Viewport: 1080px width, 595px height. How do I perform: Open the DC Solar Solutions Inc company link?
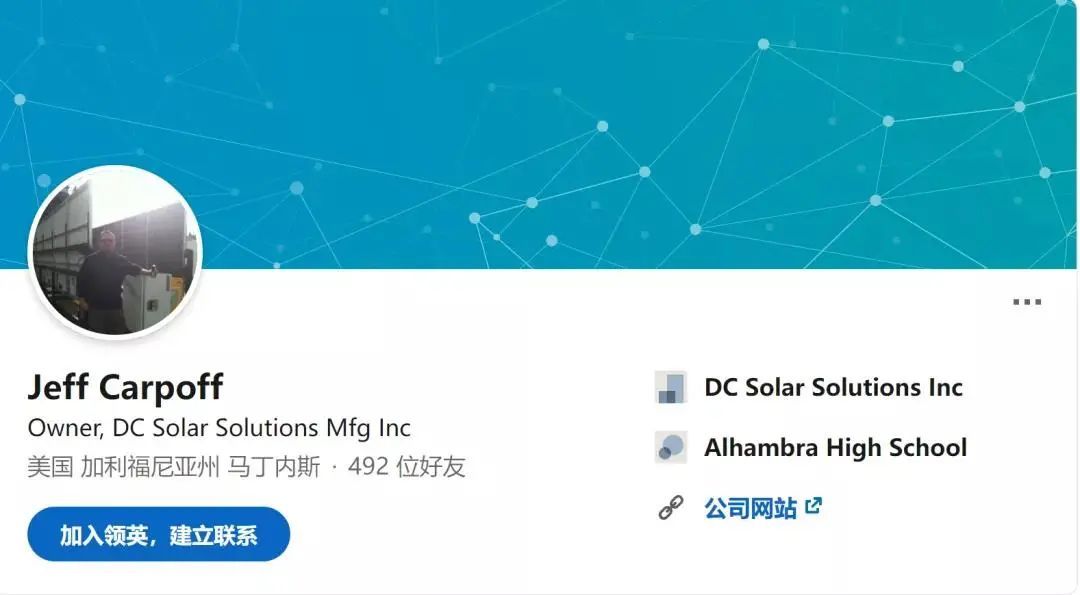(833, 387)
